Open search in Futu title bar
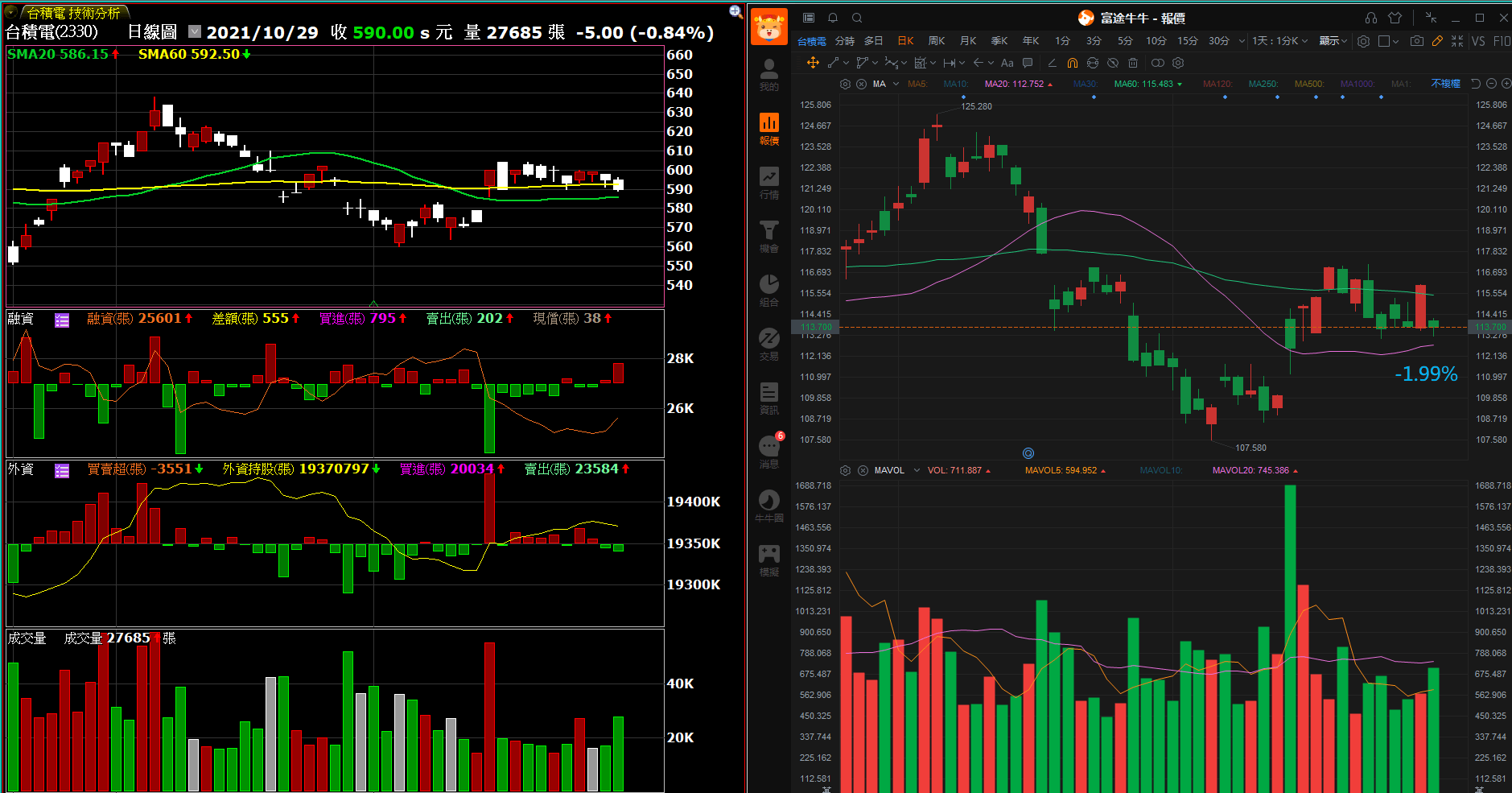This screenshot has height=793, width=1512. click(x=857, y=18)
